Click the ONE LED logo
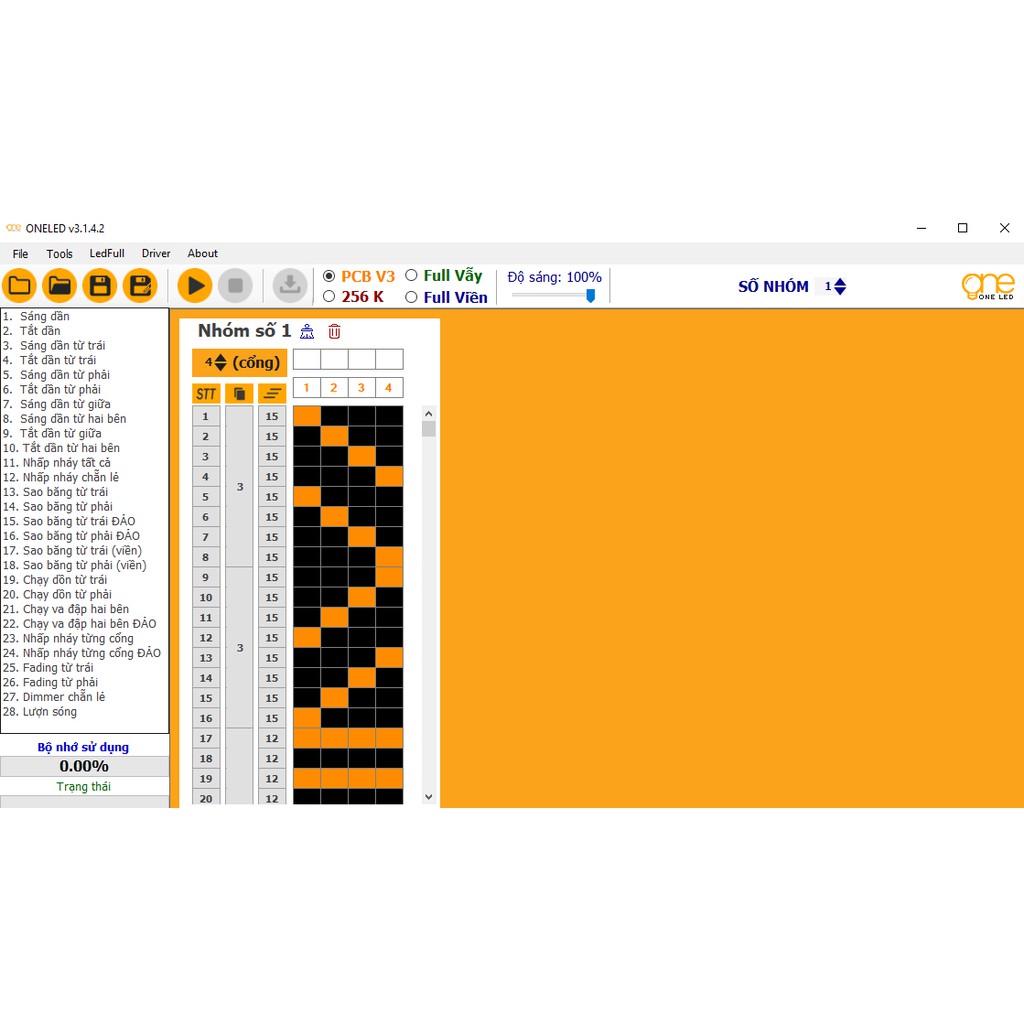This screenshot has height=1024, width=1024. pyautogui.click(x=987, y=286)
